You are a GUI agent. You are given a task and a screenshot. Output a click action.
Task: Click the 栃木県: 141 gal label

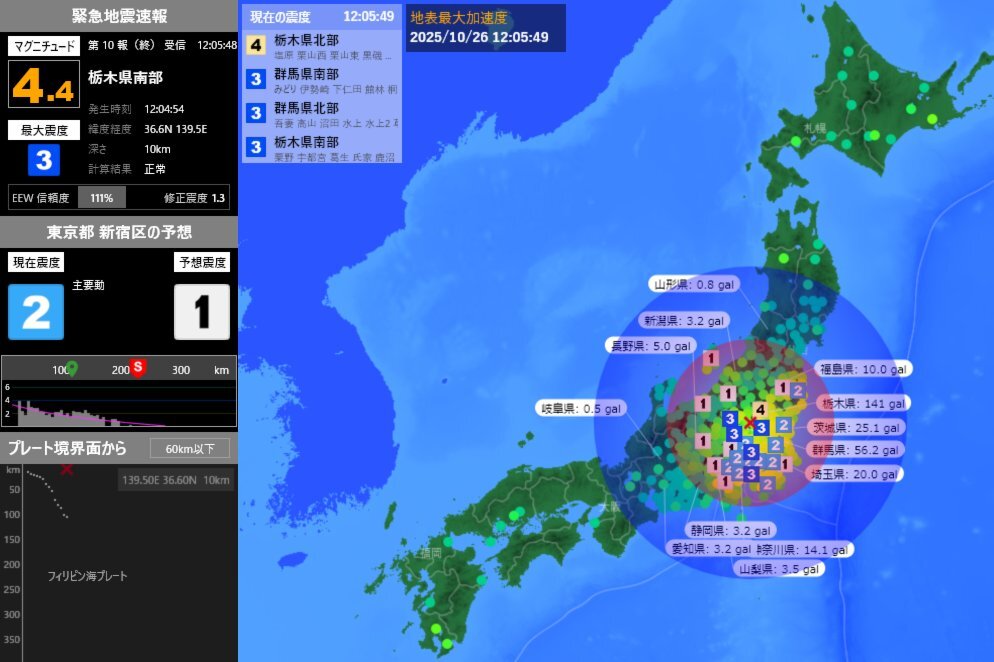click(862, 403)
